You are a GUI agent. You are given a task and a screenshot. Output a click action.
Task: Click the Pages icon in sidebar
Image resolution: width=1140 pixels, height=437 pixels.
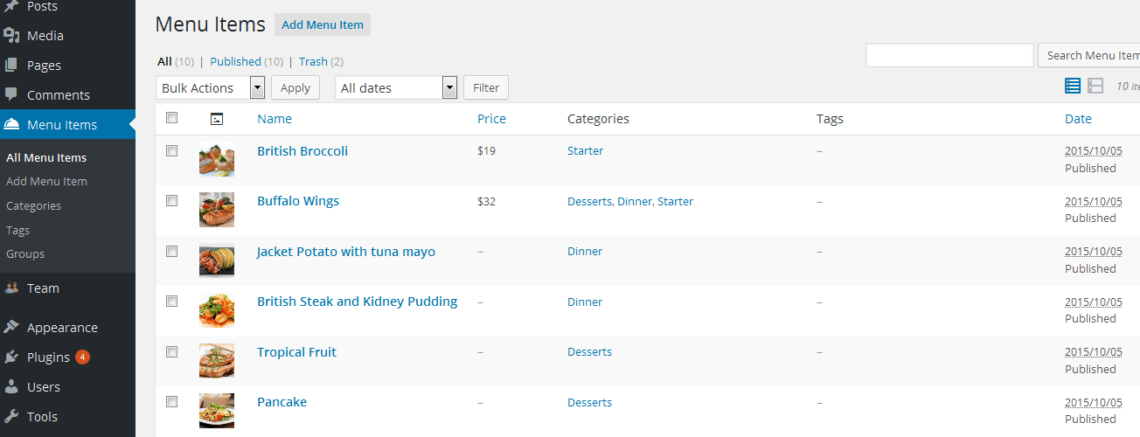(x=11, y=65)
